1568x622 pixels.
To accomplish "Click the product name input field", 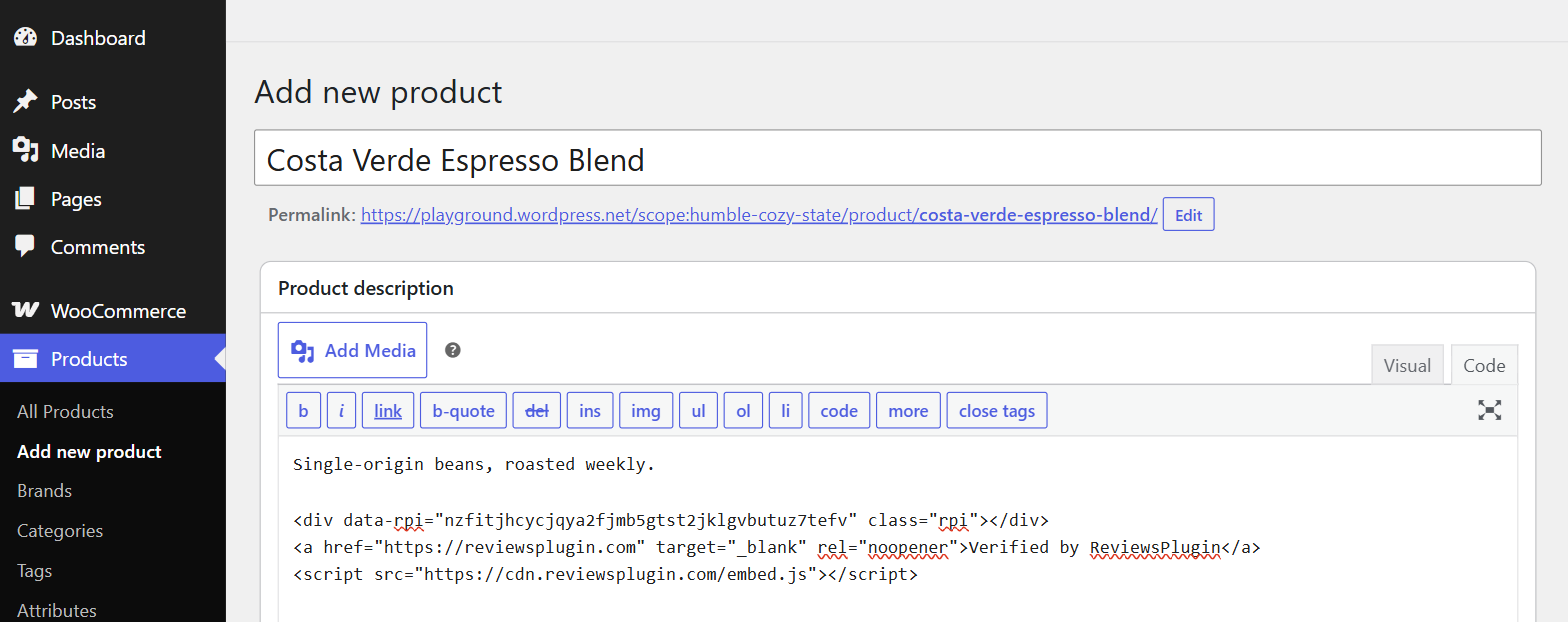I will [x=897, y=158].
